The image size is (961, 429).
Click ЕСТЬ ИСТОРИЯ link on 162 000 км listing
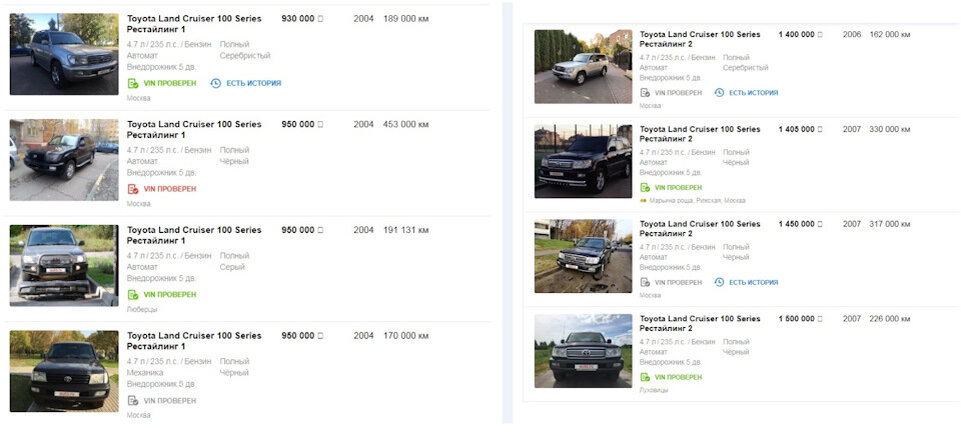click(x=753, y=93)
